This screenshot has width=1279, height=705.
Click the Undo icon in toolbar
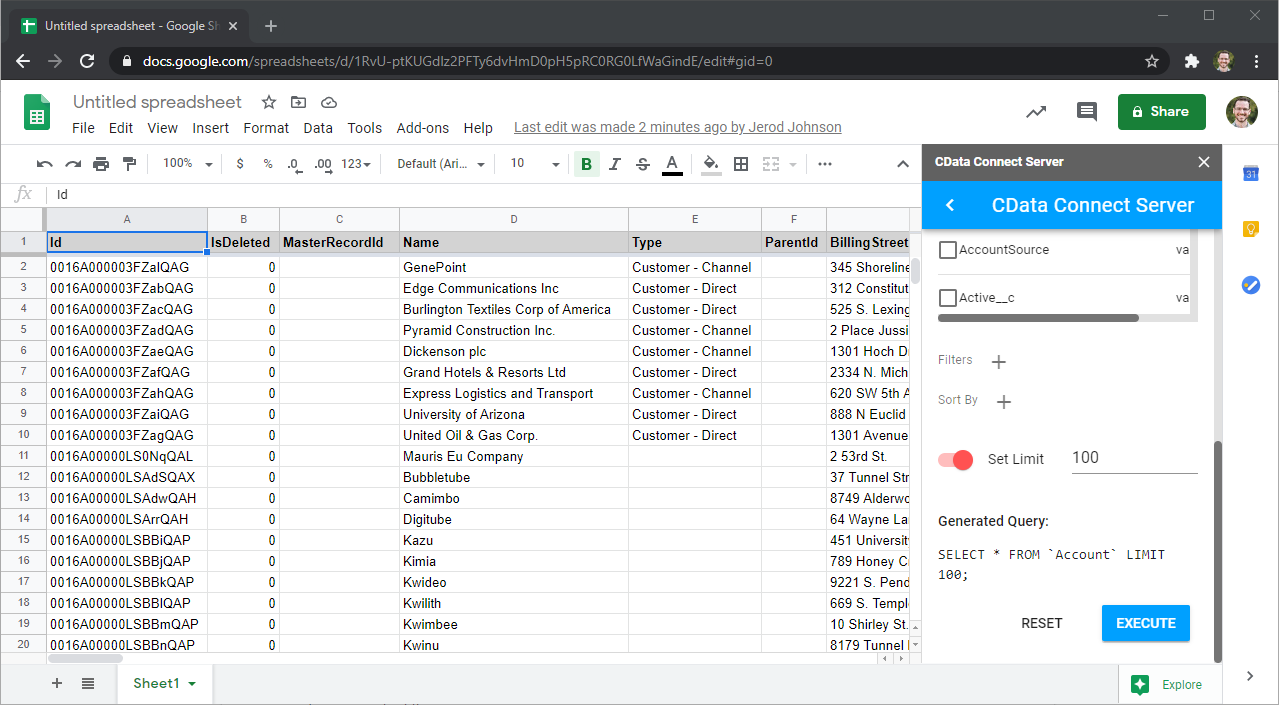(45, 164)
